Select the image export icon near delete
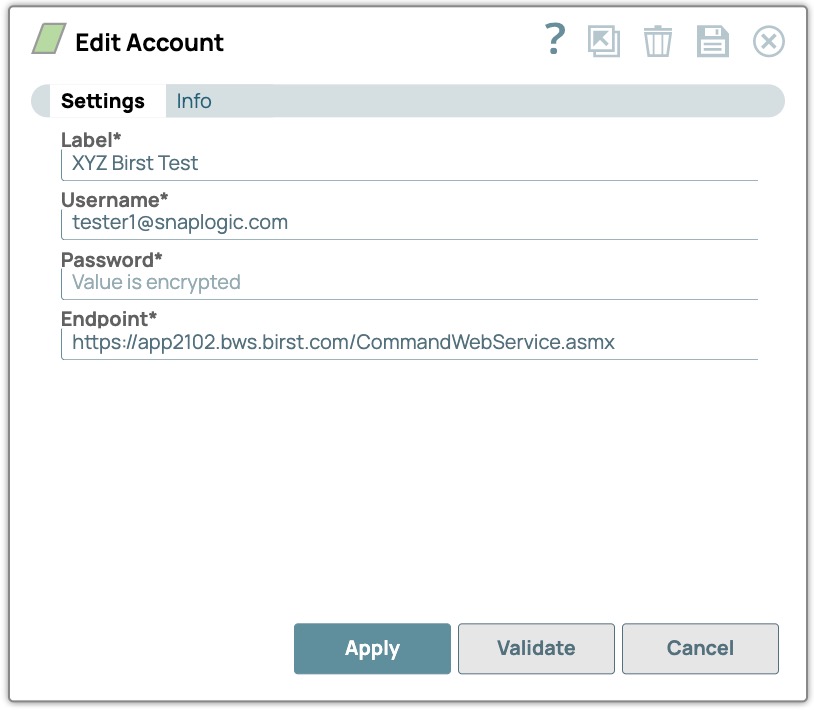The width and height of the screenshot is (814, 710). coord(605,41)
